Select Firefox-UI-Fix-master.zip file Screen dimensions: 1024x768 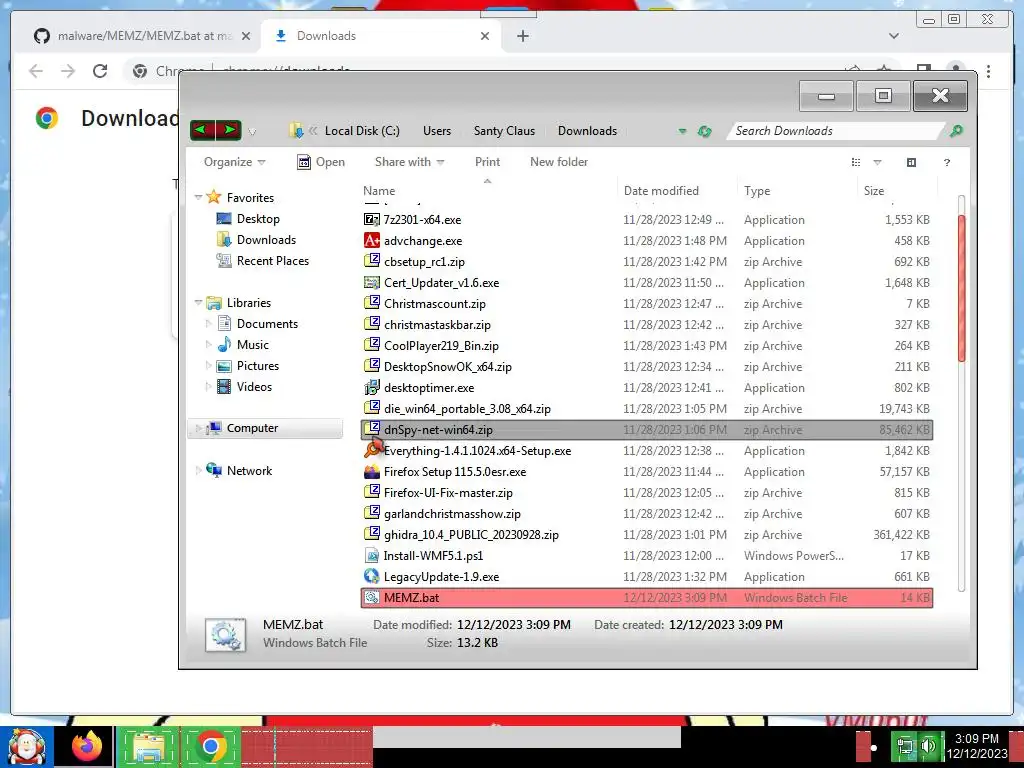point(647,492)
